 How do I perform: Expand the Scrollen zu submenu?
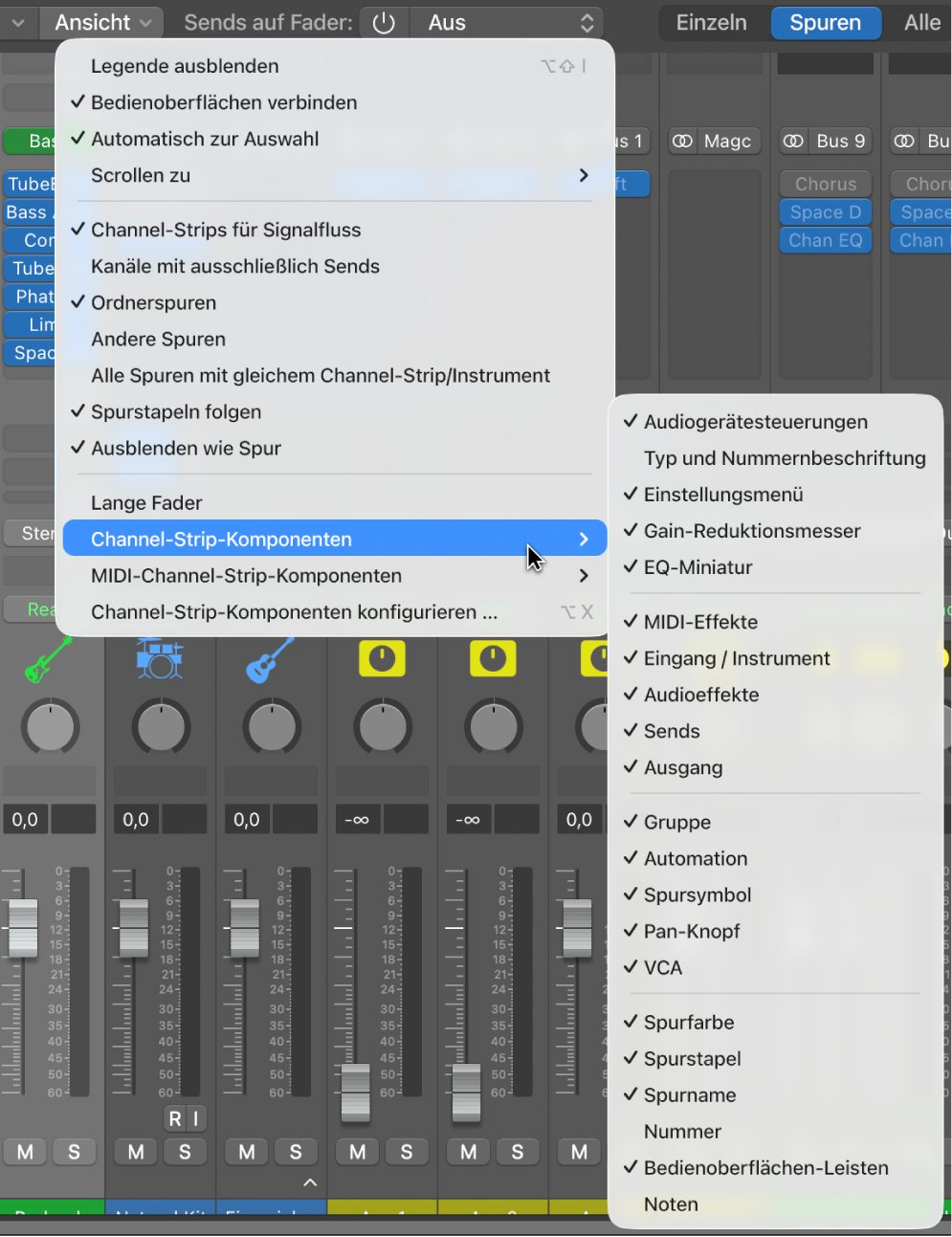click(335, 176)
